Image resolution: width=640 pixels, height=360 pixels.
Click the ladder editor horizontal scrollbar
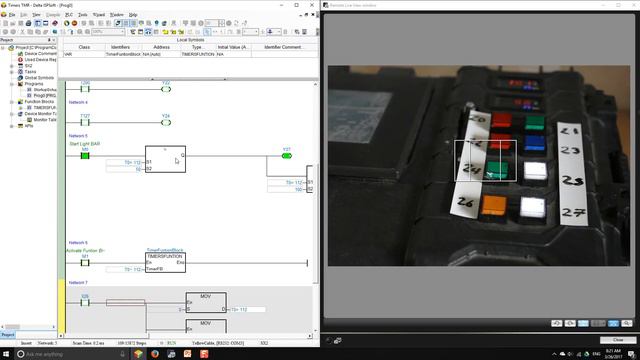coord(185,336)
